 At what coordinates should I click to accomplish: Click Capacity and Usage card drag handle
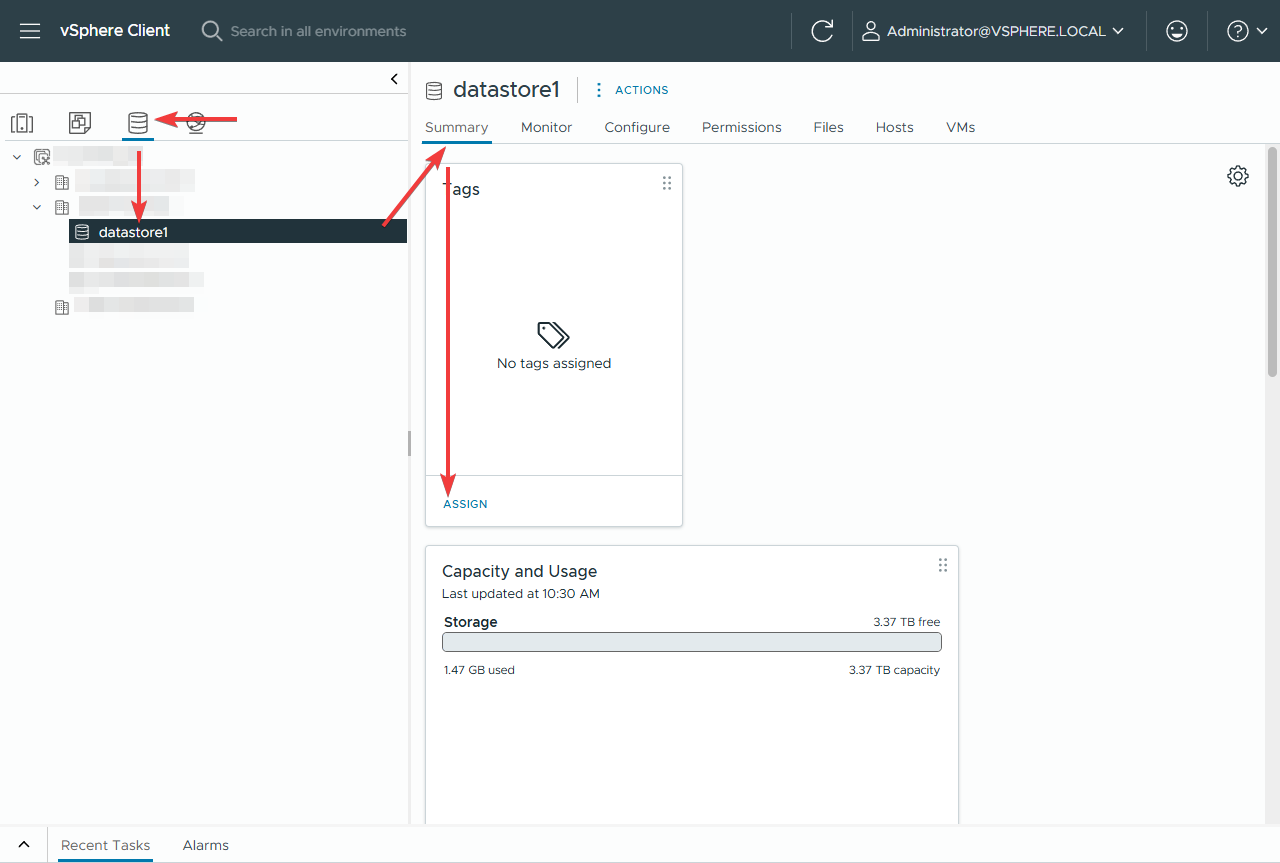tap(942, 565)
